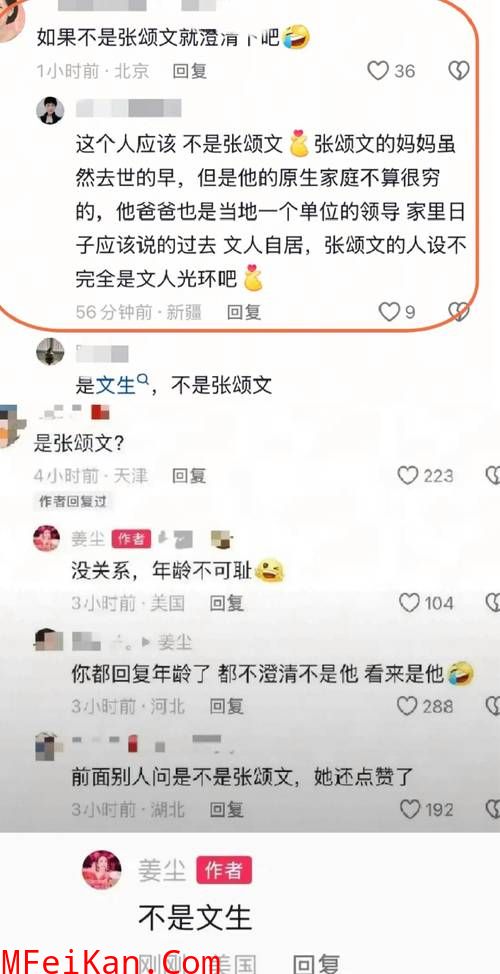Like the 新疆 reply with 9 likes
Screen dimensions: 500x974
pos(388,312)
